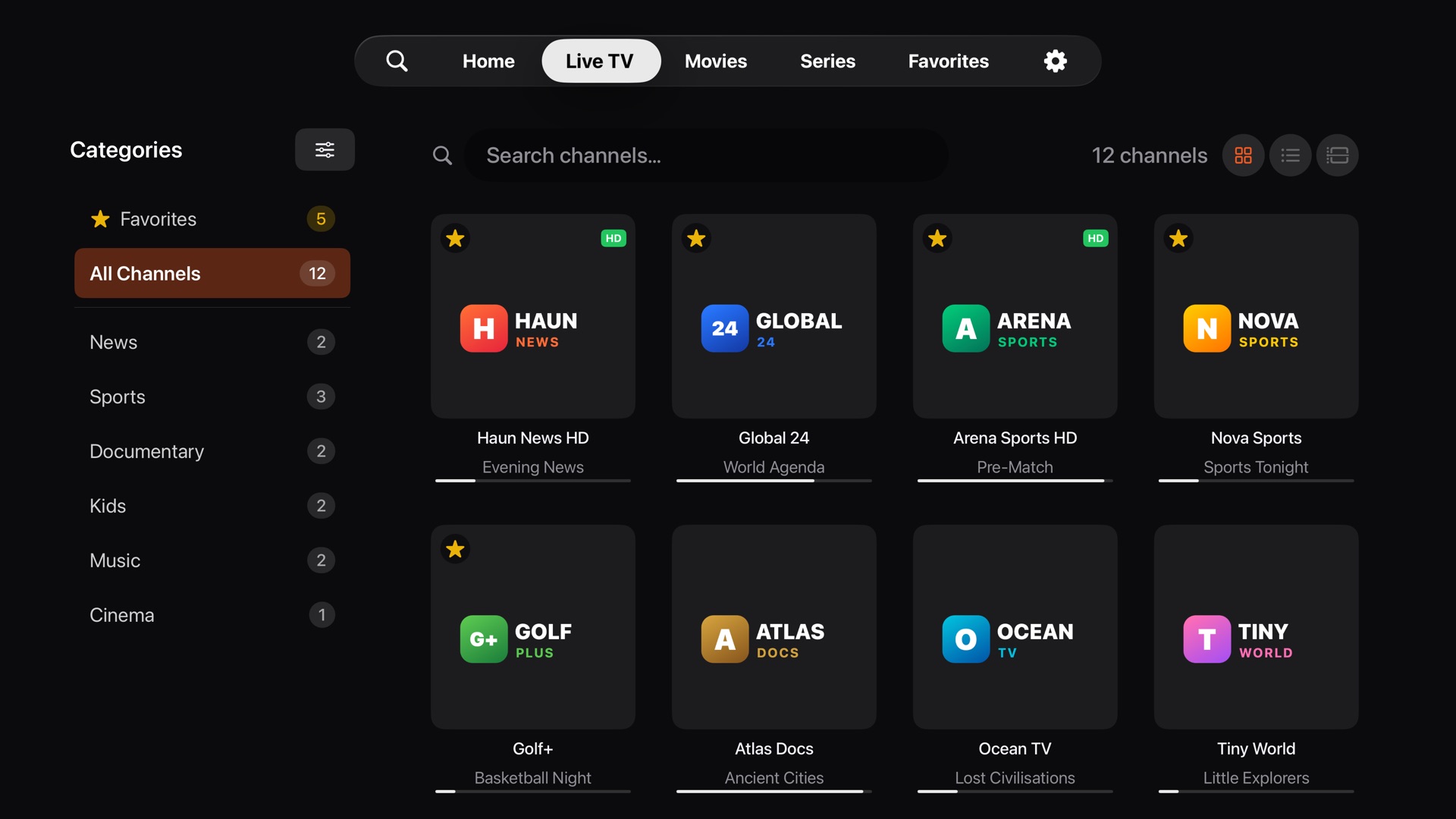This screenshot has height=819, width=1456.
Task: Open the Series tab
Action: [x=827, y=61]
